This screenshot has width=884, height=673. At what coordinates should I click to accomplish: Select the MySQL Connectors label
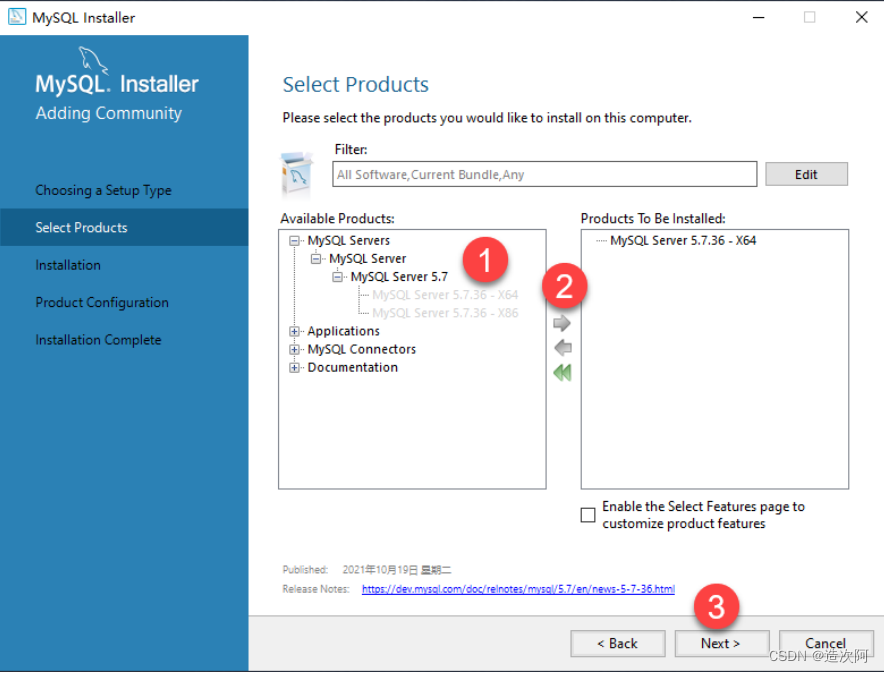click(x=361, y=349)
